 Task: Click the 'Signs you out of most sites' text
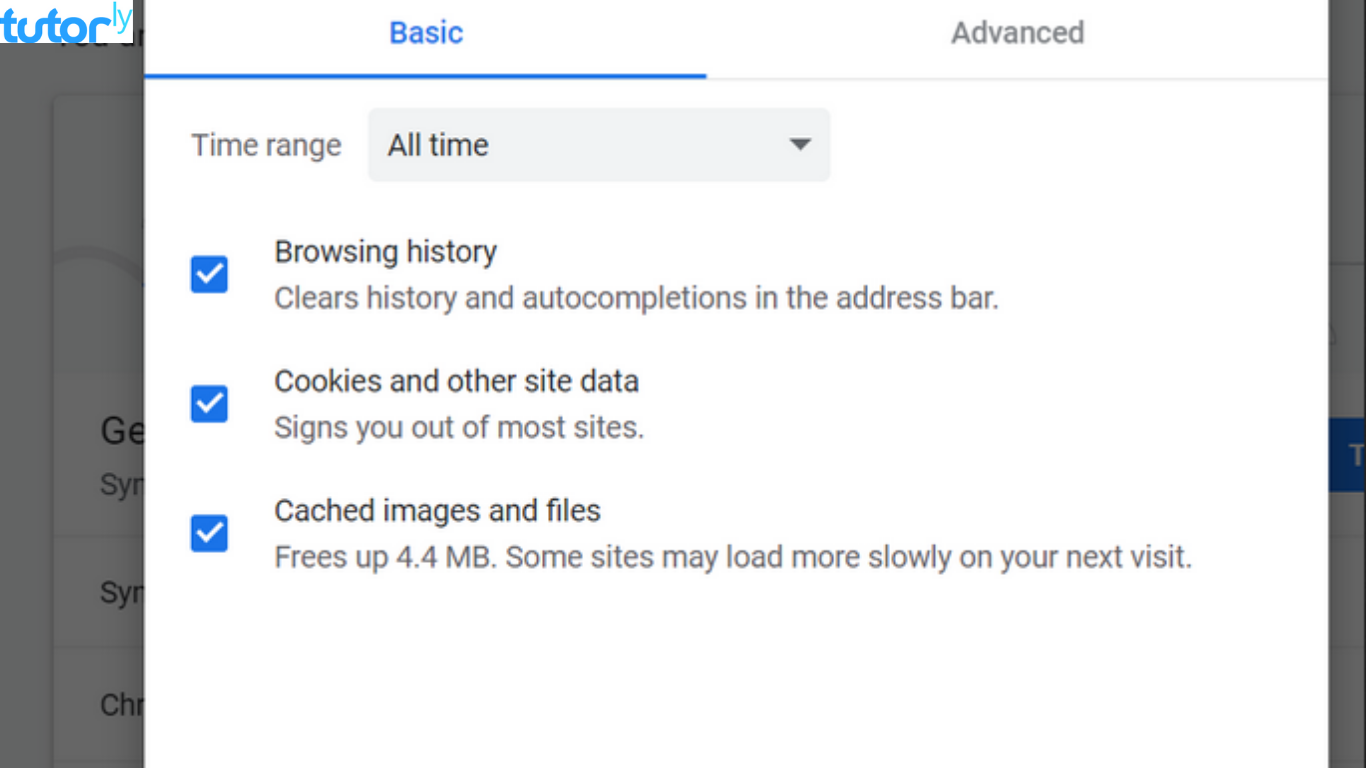coord(459,427)
